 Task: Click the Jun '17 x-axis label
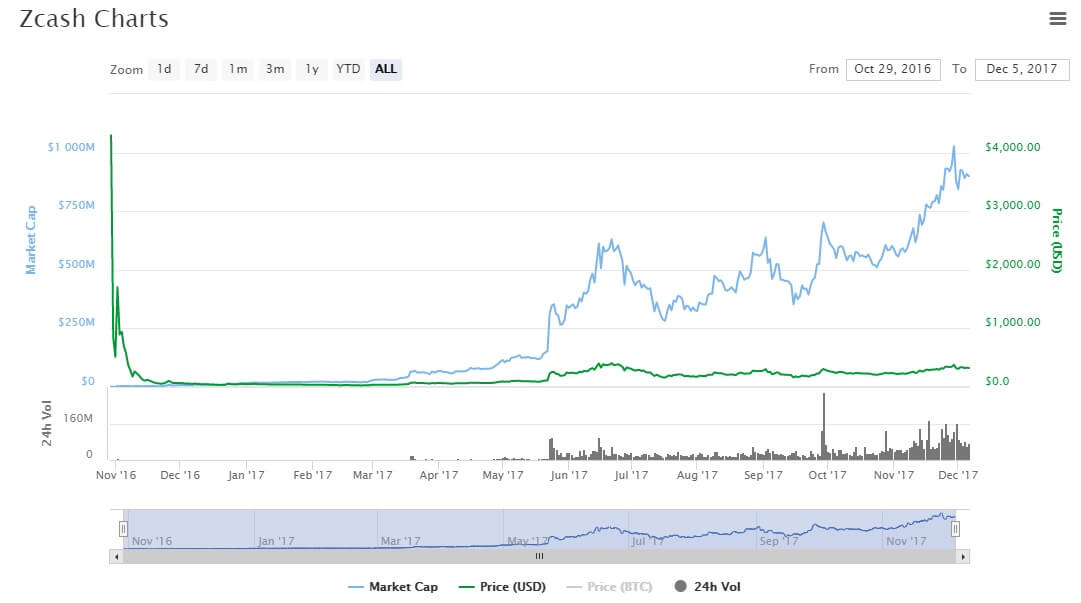(x=569, y=475)
